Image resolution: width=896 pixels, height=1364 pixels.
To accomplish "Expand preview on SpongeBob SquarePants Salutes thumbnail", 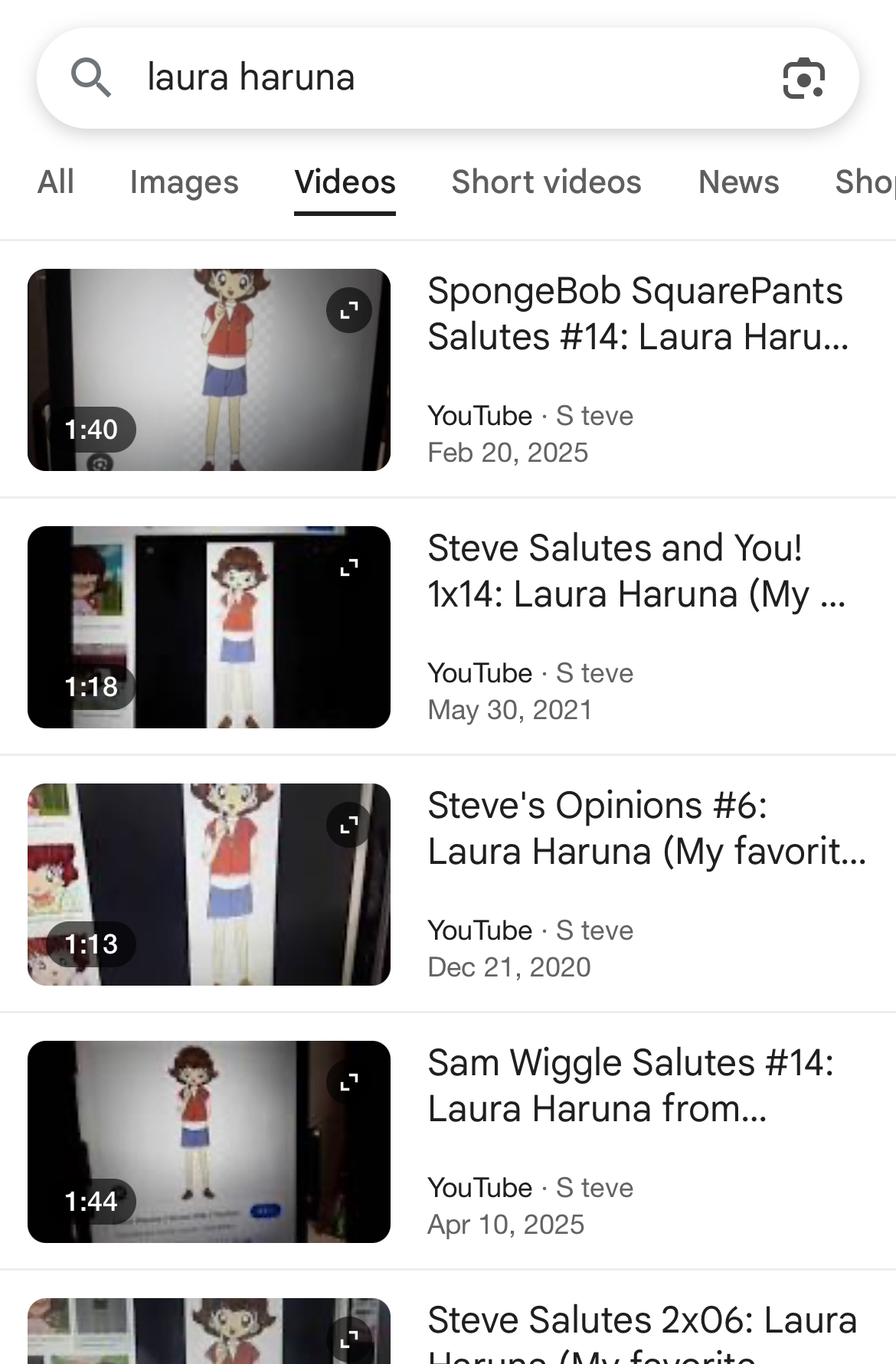I will pos(349,310).
